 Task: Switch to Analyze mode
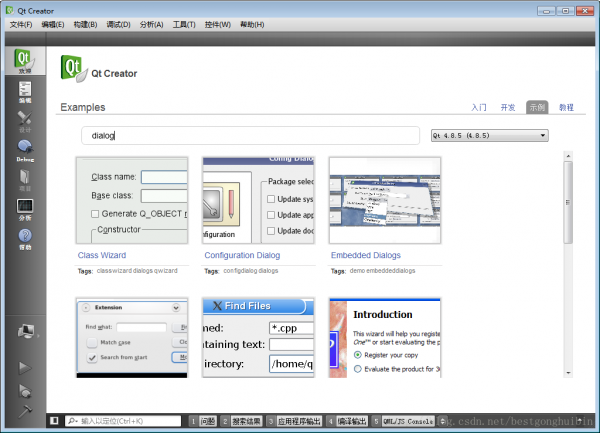pyautogui.click(x=25, y=210)
